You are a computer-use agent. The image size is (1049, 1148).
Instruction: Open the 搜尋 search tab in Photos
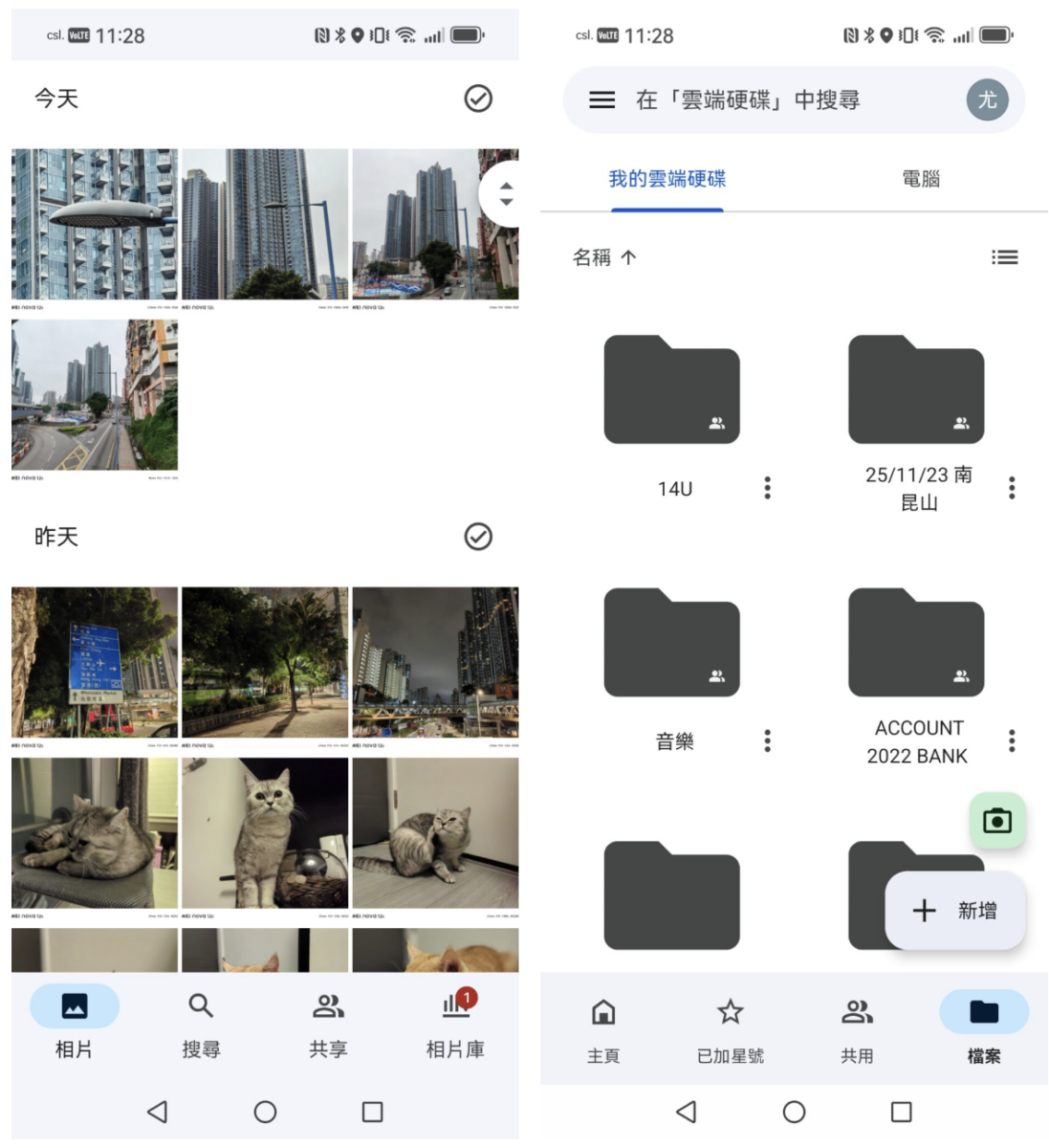pos(201,1023)
